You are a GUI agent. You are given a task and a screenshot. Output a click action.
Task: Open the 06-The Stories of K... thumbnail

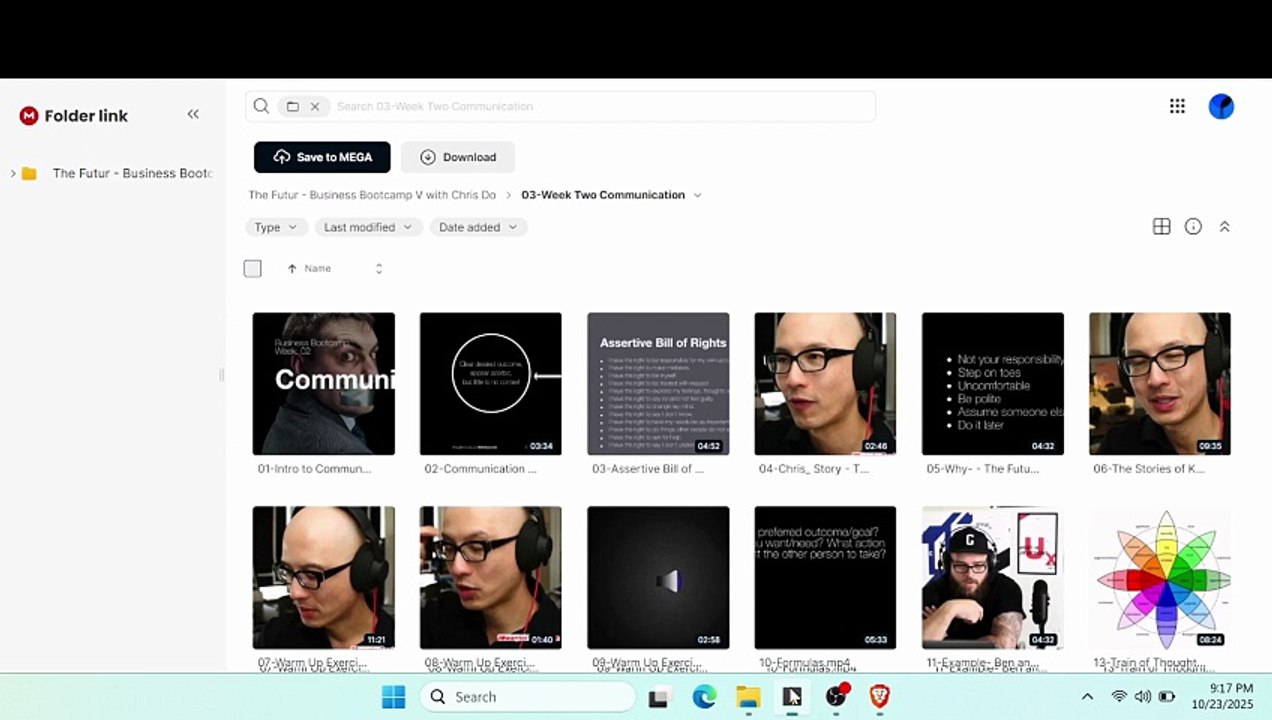(1160, 384)
